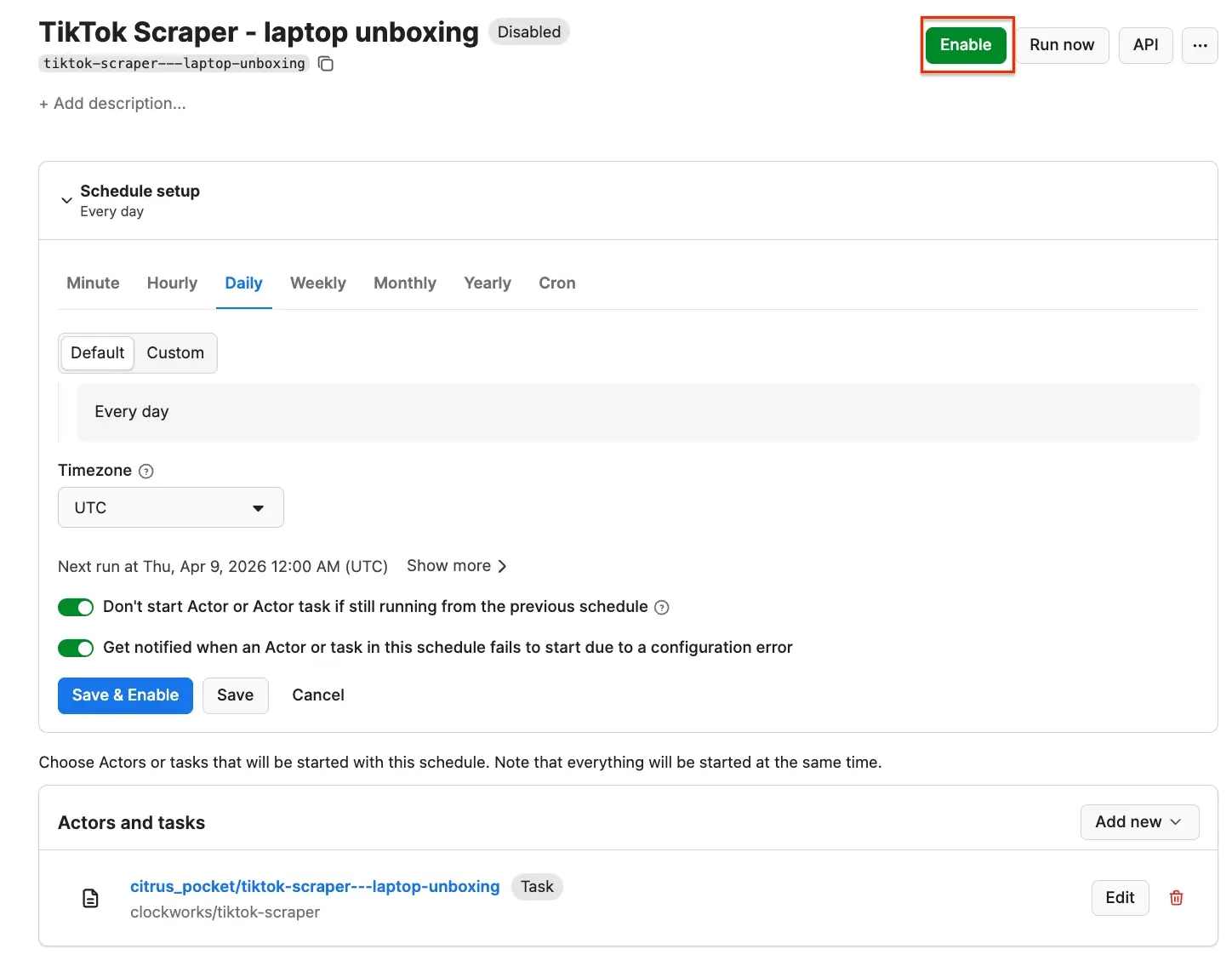Copy the schedule name tiktok-scraper---laptop-unboxing
Image resolution: width=1232 pixels, height=955 pixels.
point(326,64)
